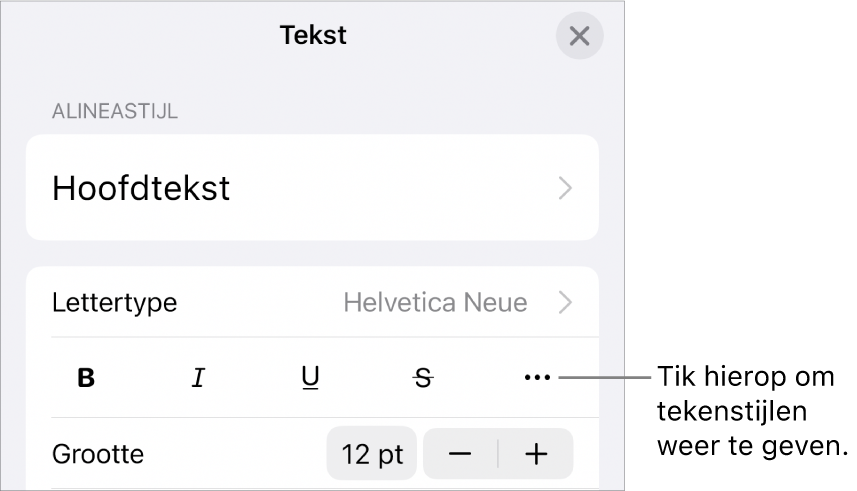Click the ALINEASTIJL section header
This screenshot has width=857, height=491.
115,111
